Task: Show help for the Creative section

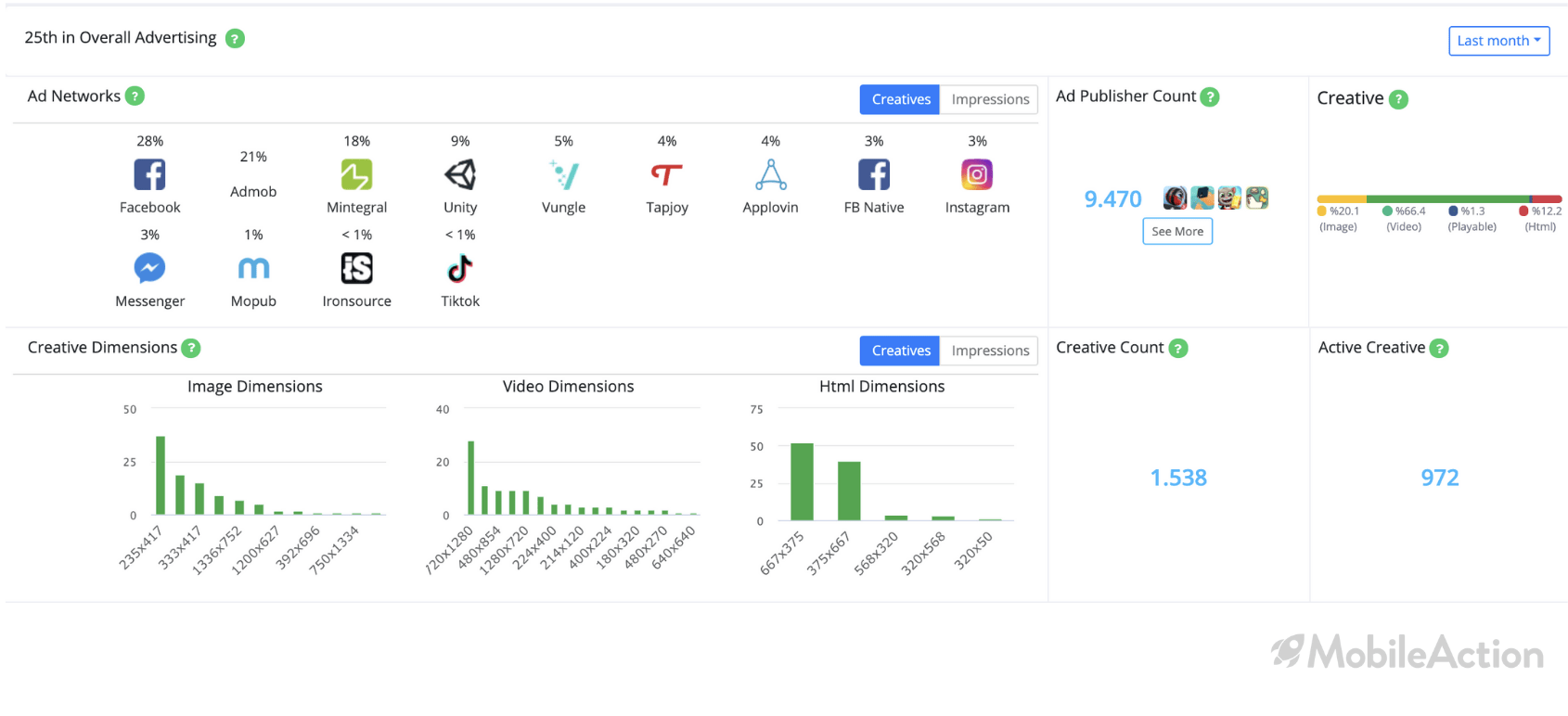Action: (x=1399, y=99)
